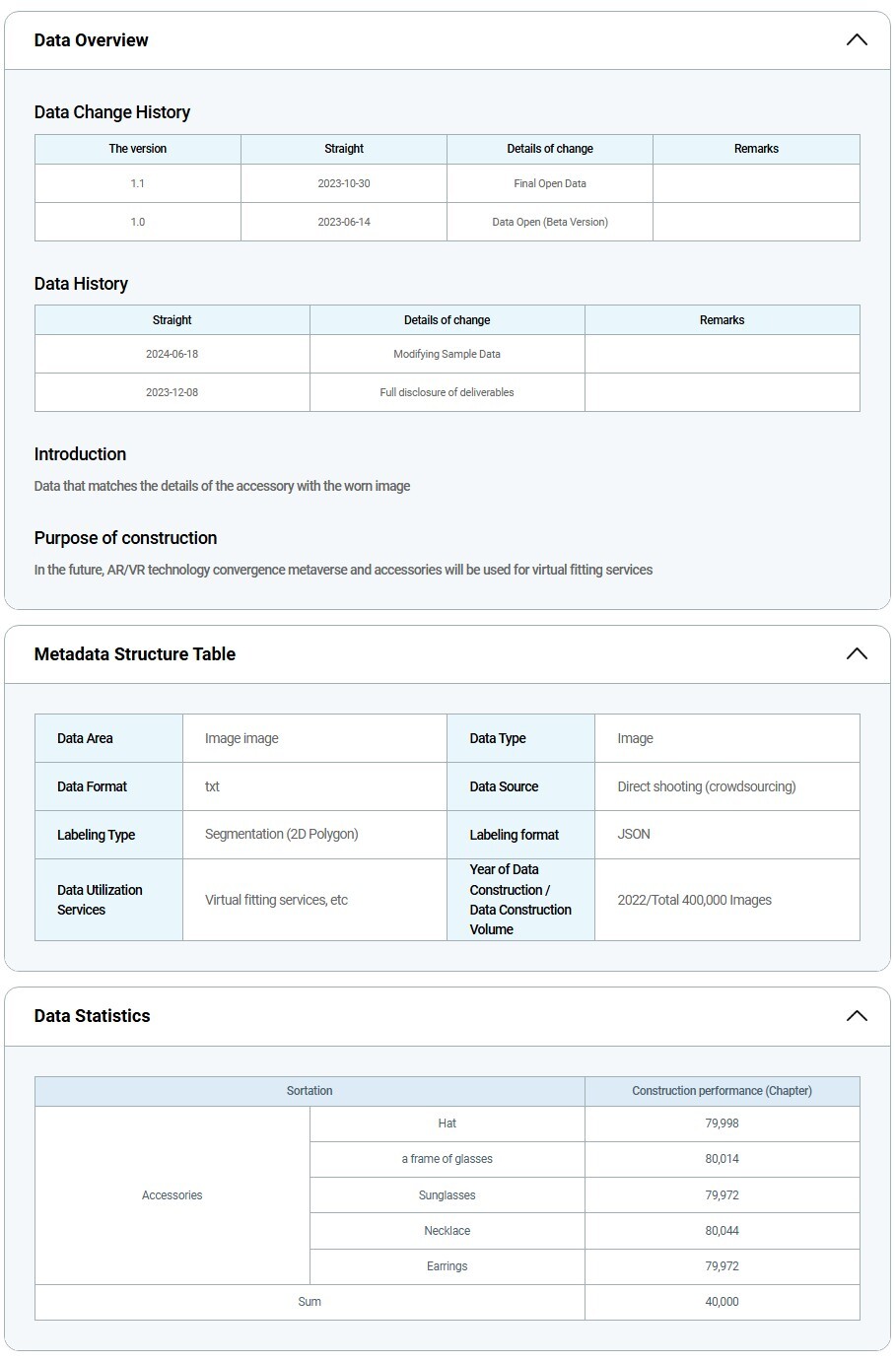Click the 'Modifying Sample Data' entry
The width and height of the screenshot is (896, 1362).
tap(447, 354)
